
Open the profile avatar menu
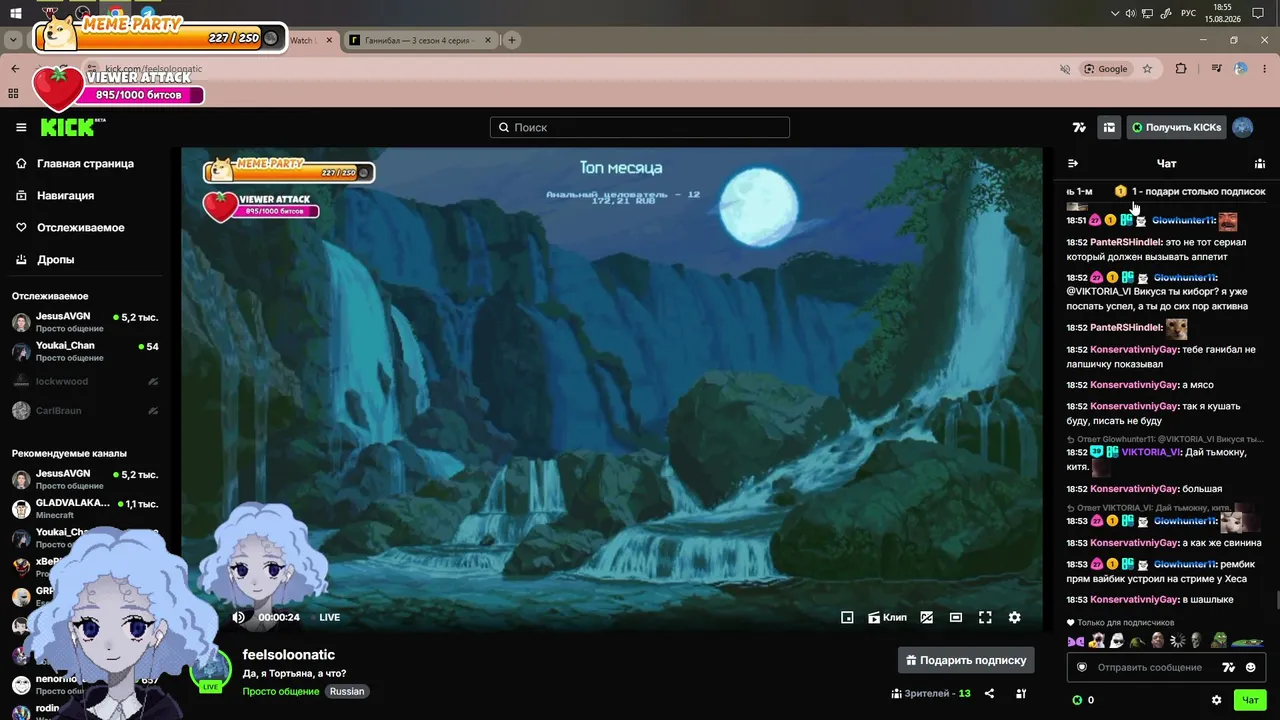tap(1243, 127)
